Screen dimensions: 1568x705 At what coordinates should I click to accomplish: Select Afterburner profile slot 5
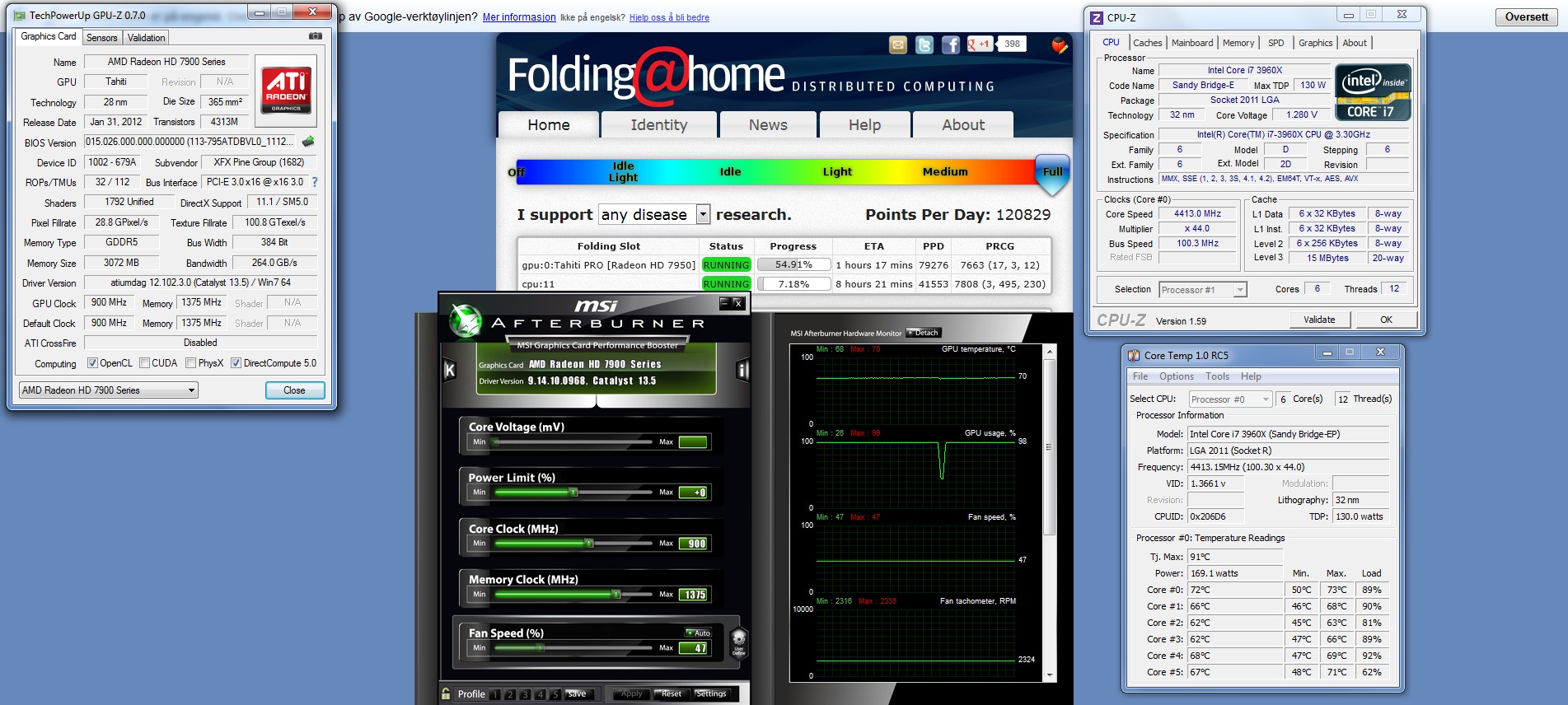click(555, 694)
